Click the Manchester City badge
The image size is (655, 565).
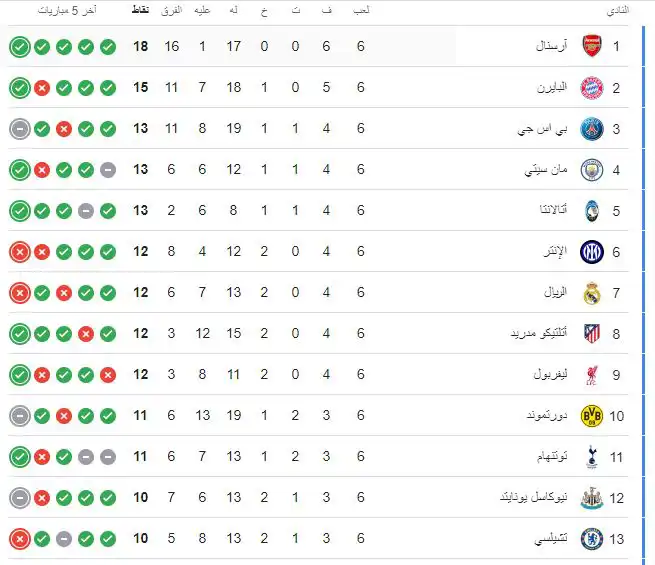(x=591, y=169)
